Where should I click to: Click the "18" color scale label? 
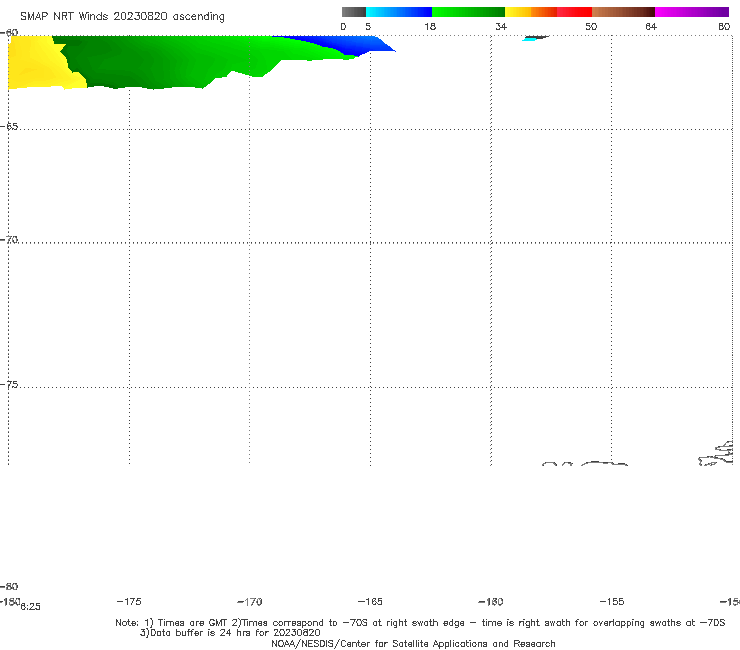430,26
